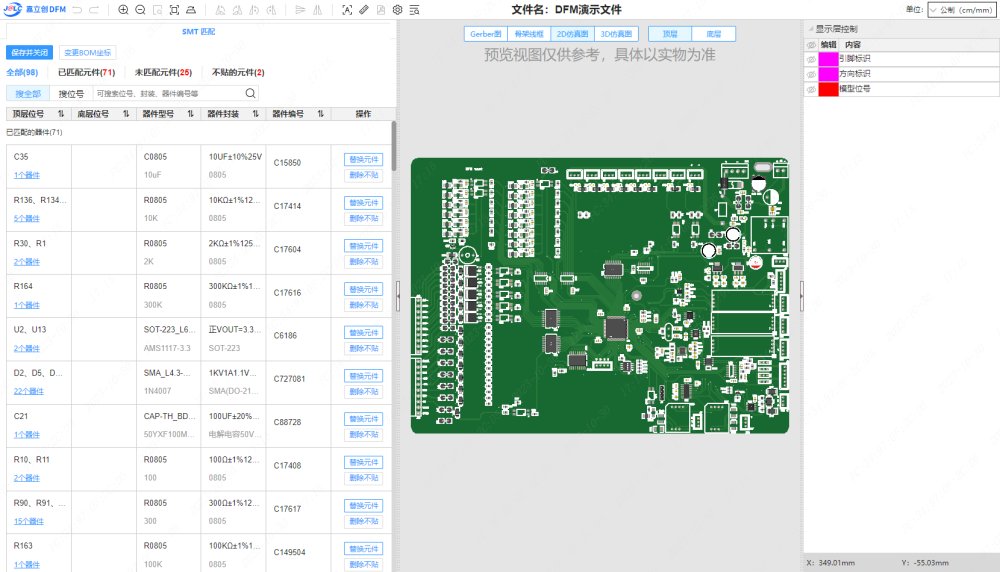Switch to 未匹配元件 tab
The image size is (1000, 572).
tap(163, 73)
